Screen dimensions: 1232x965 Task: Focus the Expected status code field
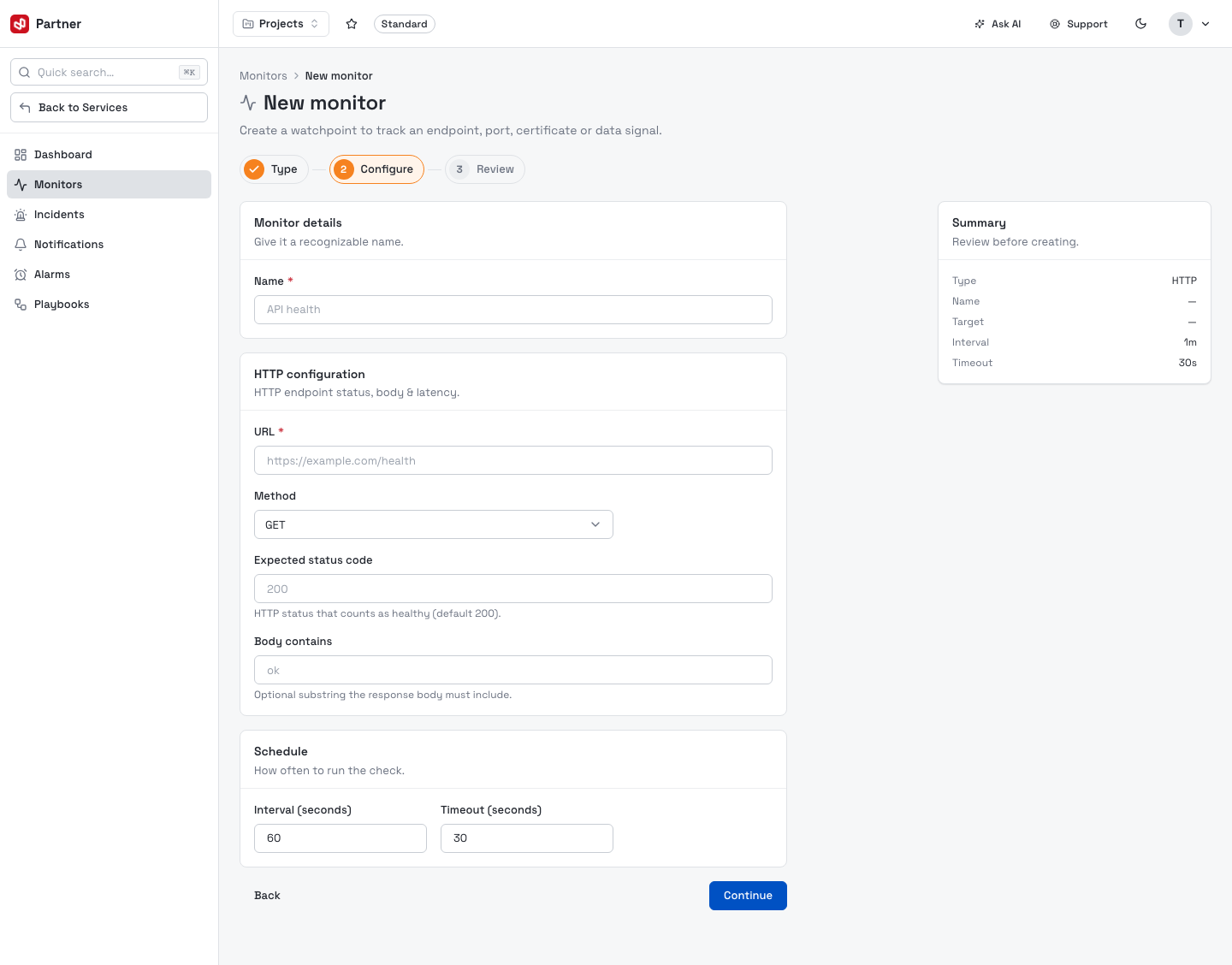pyautogui.click(x=513, y=589)
